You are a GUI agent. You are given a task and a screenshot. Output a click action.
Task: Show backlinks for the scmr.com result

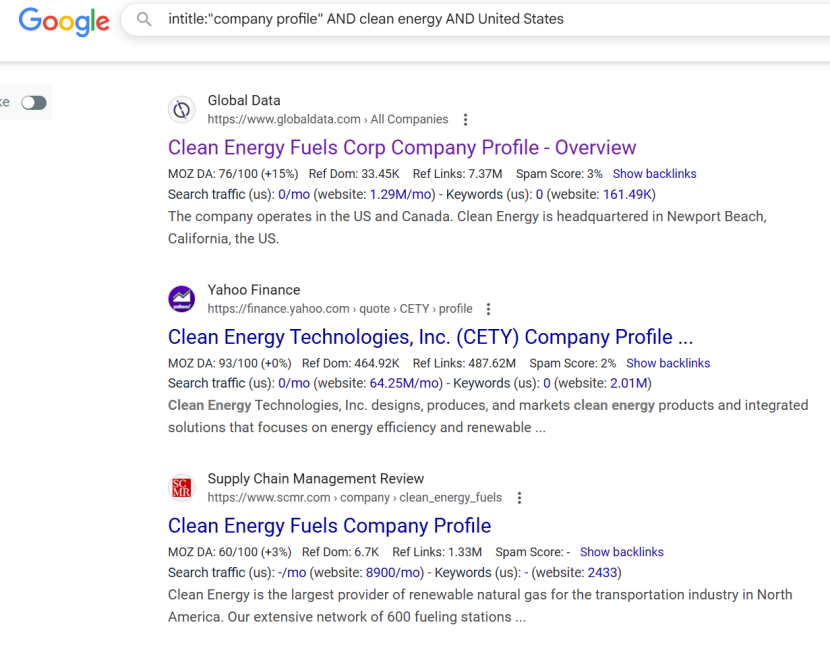pyautogui.click(x=621, y=552)
